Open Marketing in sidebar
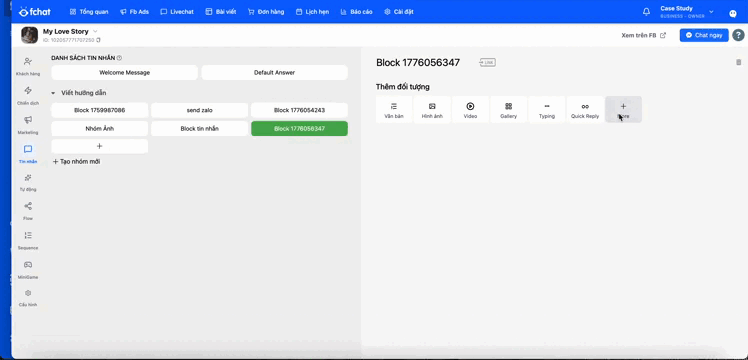 pos(28,124)
